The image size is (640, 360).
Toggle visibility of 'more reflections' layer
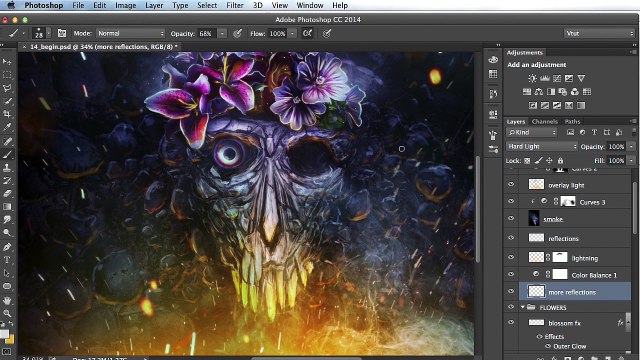coord(511,291)
